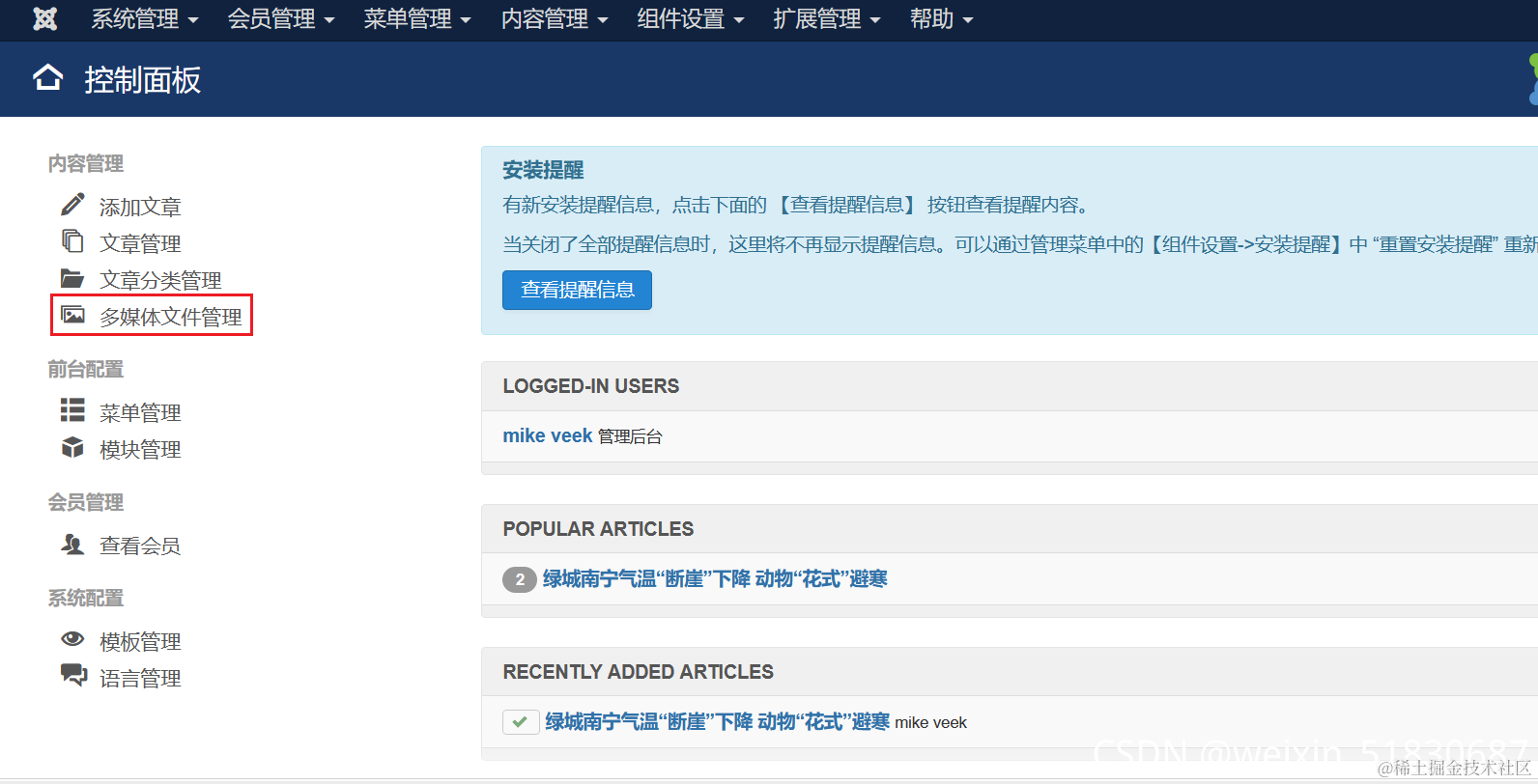Open the 系统管理 dropdown menu
Viewport: 1538px width, 784px height.
click(145, 19)
